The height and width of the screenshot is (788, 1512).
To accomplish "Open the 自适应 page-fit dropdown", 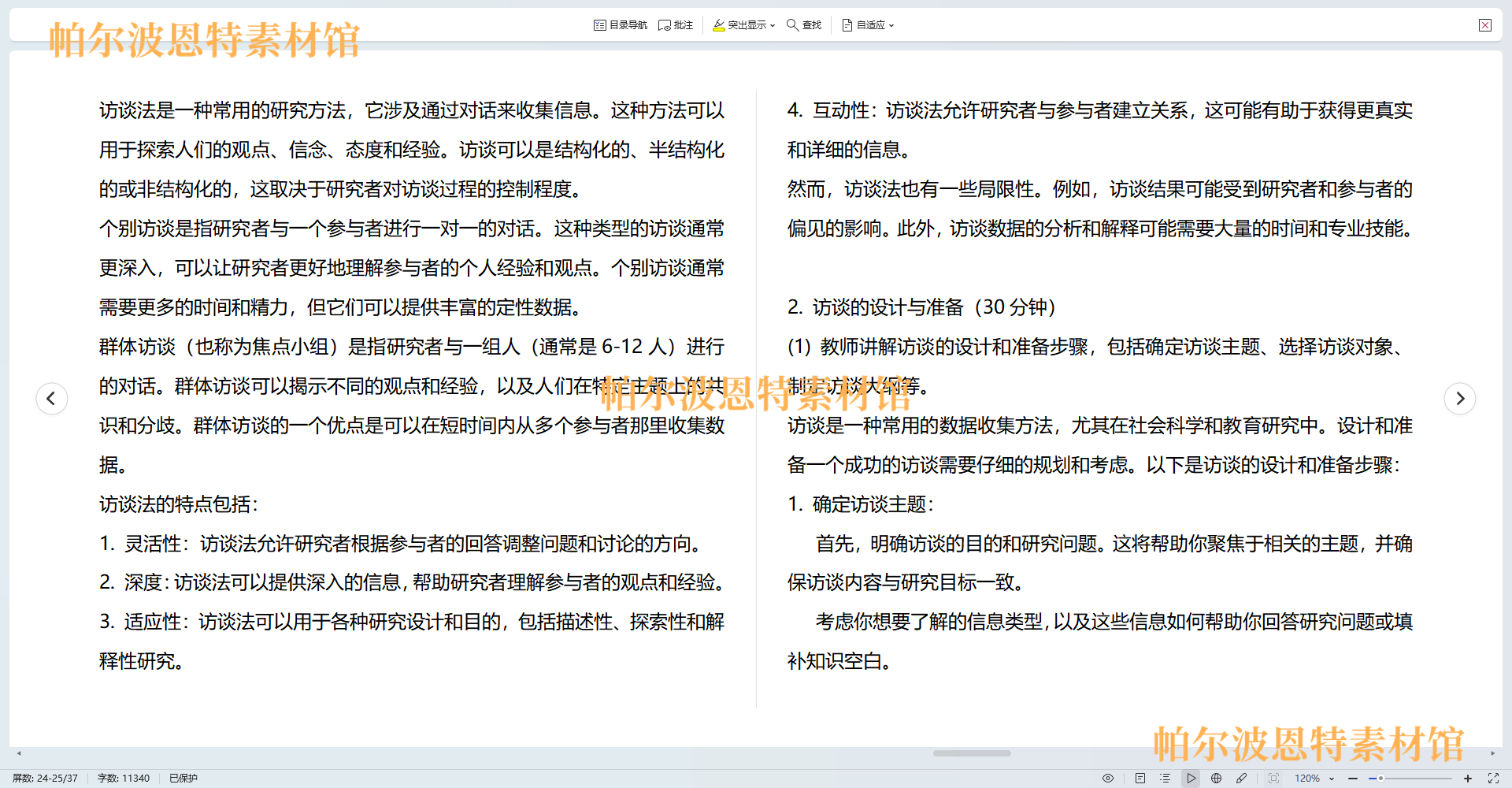I will (x=868, y=25).
